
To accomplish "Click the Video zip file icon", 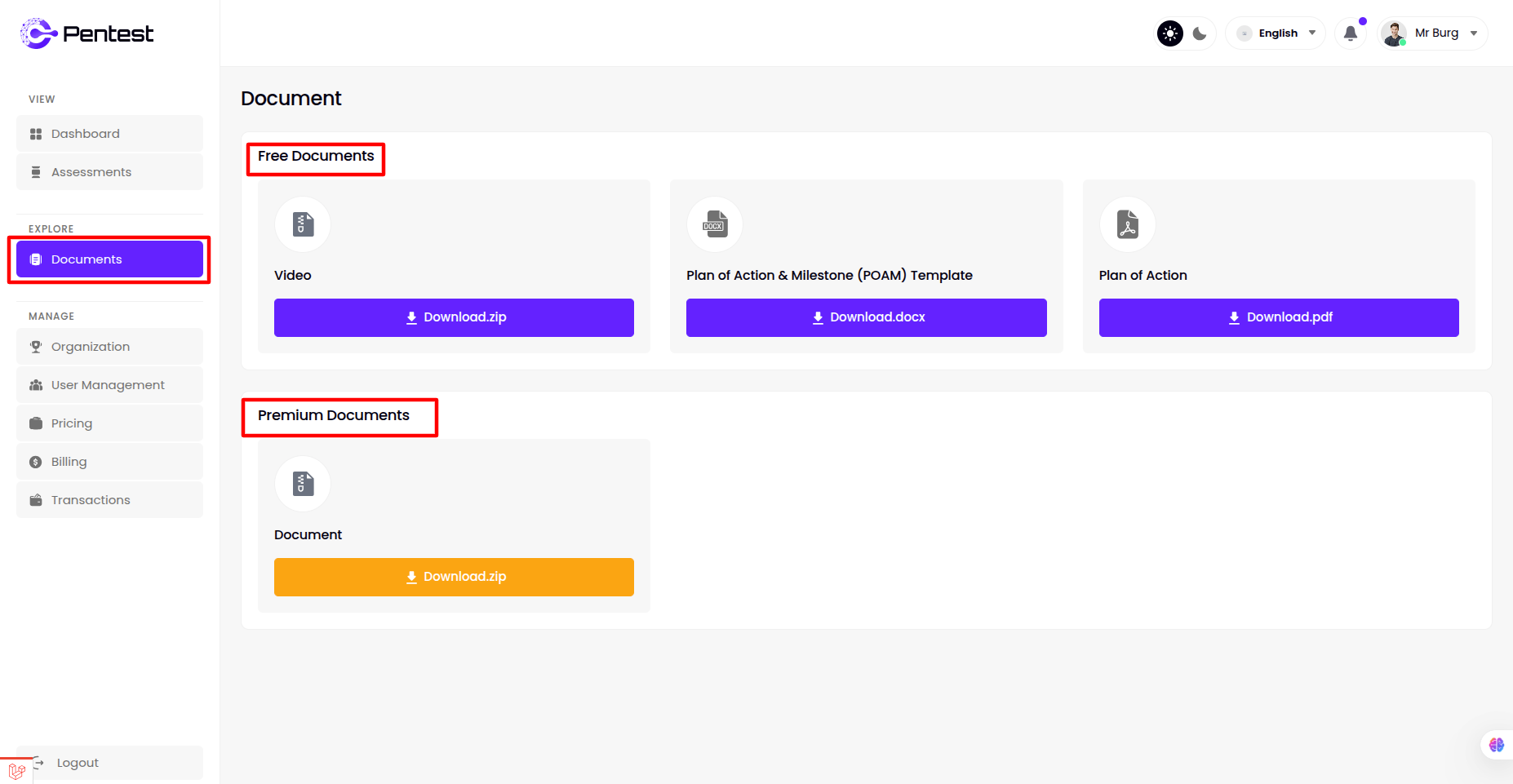I will pyautogui.click(x=303, y=224).
